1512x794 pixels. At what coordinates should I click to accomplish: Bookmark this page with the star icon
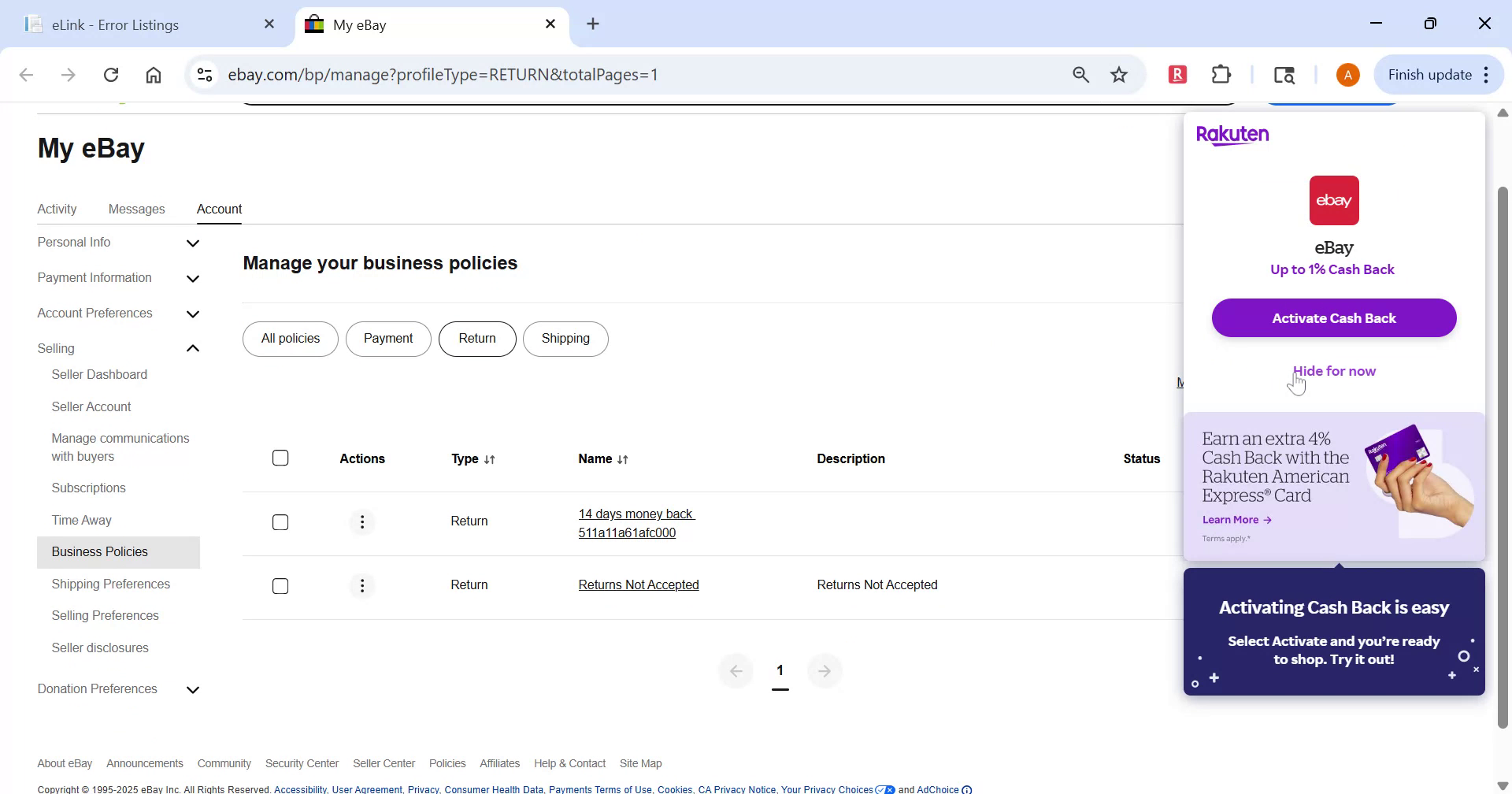click(x=1119, y=74)
